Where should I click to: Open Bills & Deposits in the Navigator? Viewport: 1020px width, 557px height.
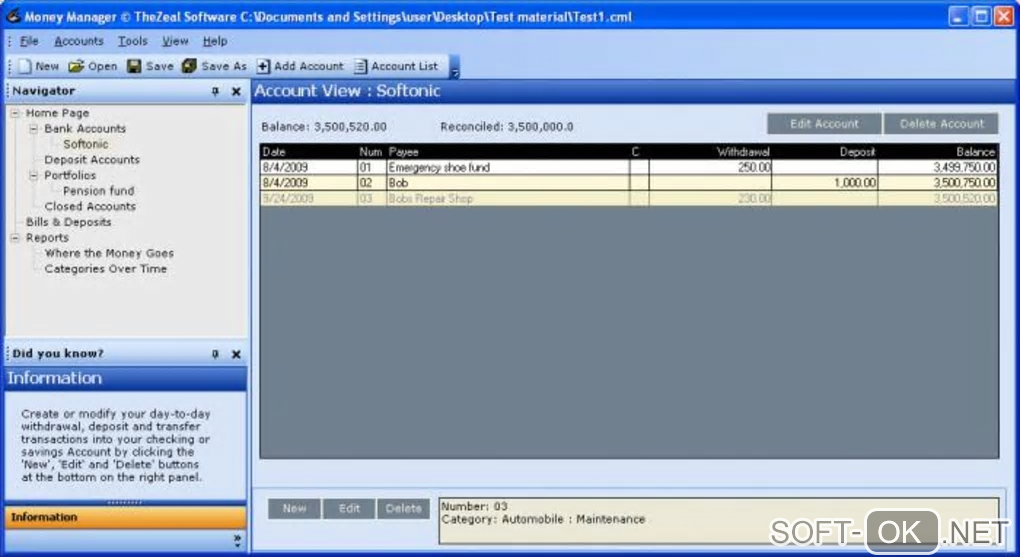[68, 222]
